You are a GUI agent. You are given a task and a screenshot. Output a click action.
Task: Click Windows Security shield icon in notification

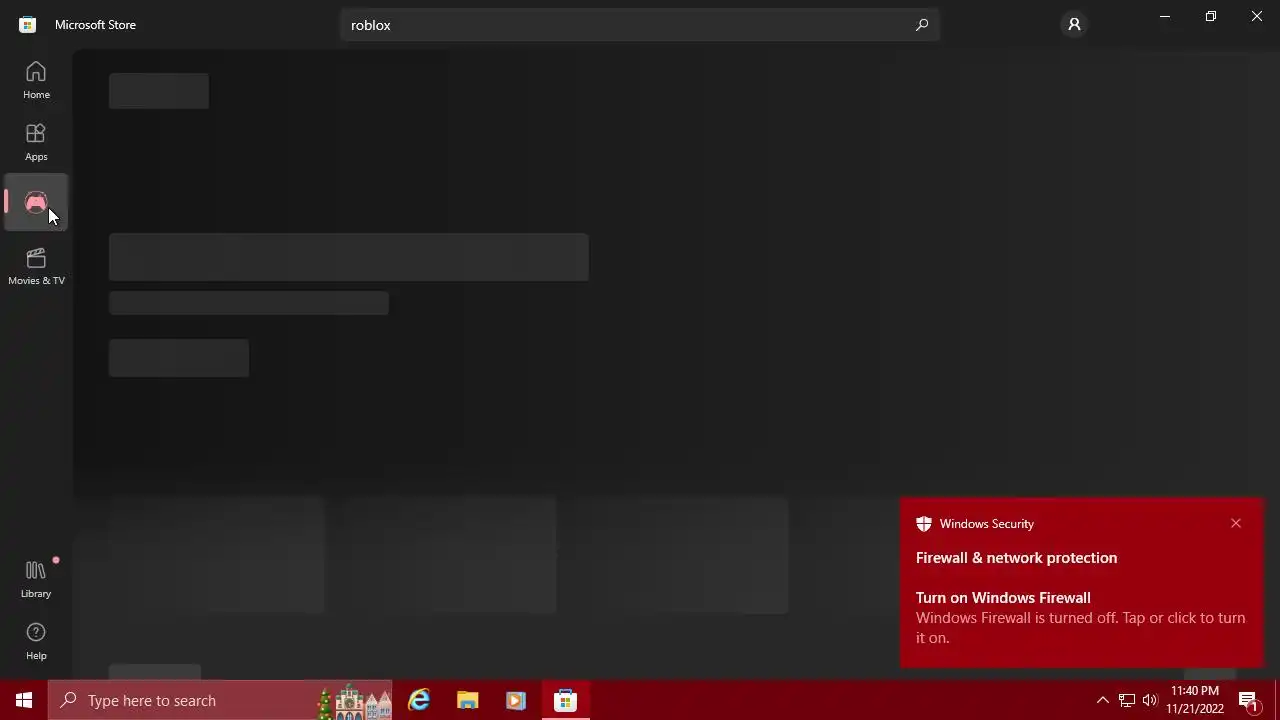[x=924, y=524]
